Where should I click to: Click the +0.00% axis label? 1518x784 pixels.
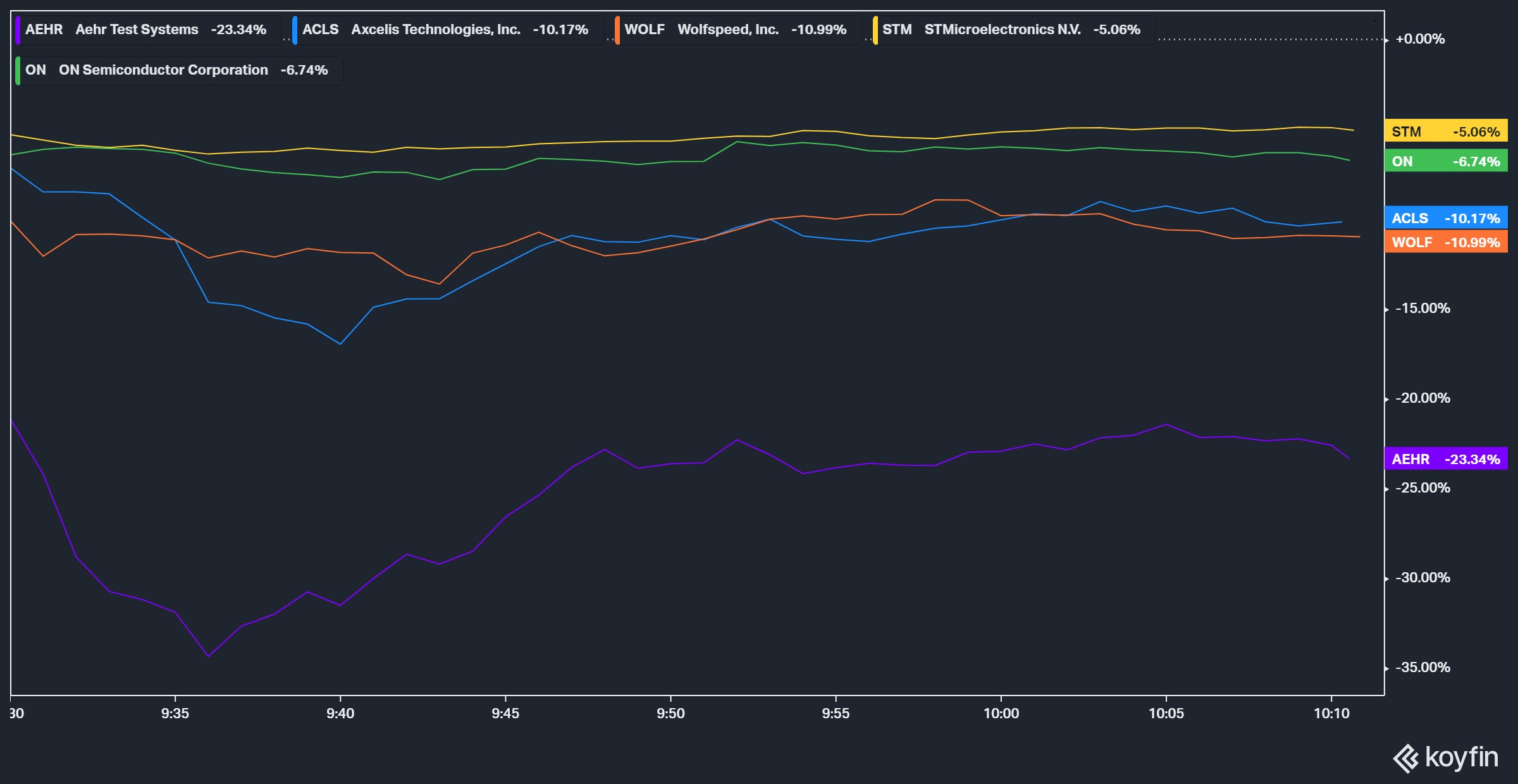tap(1420, 39)
